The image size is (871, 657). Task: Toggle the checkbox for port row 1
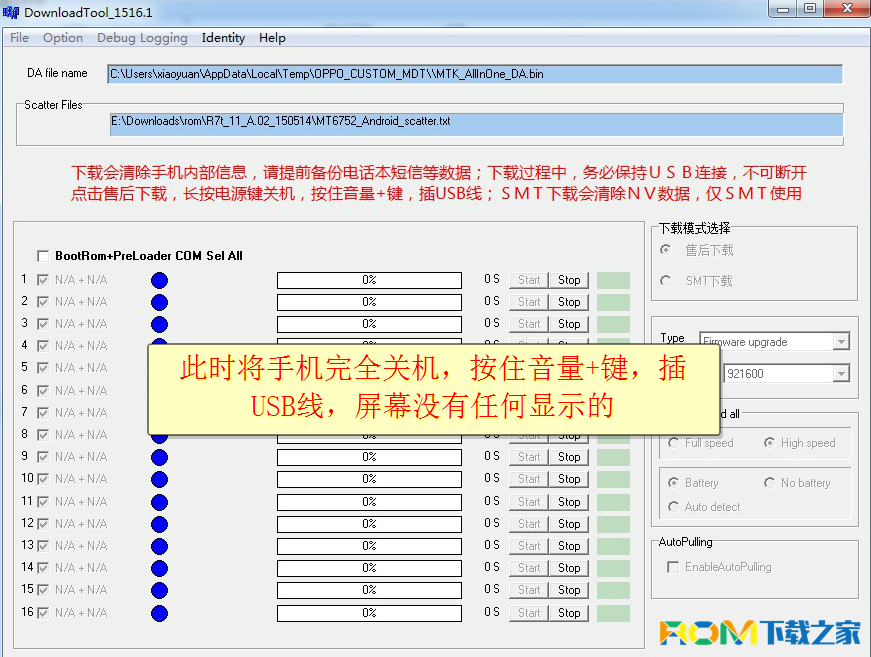point(43,280)
